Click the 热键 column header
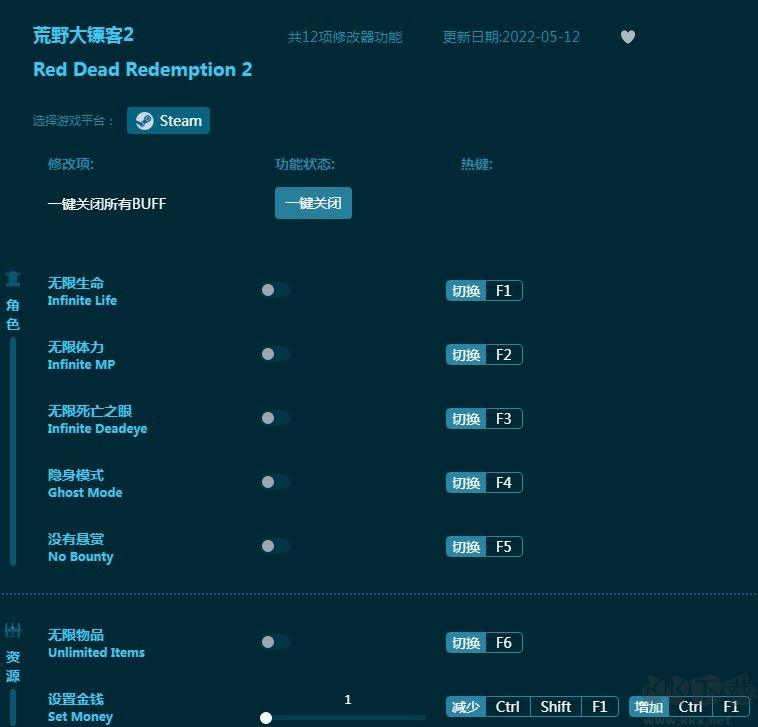 [477, 164]
